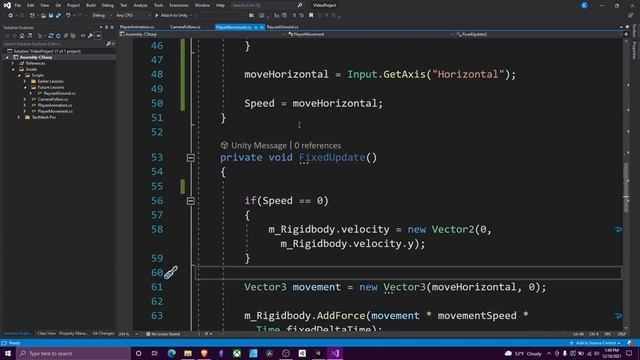640x360 pixels.
Task: Open the PlayerMovement class navigation dropdown
Action: (x=370, y=34)
